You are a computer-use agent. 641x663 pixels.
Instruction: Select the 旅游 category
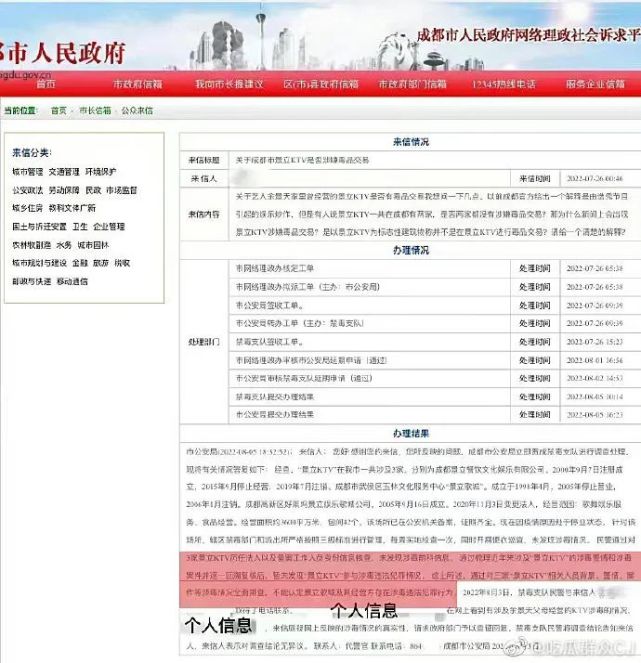(x=101, y=263)
